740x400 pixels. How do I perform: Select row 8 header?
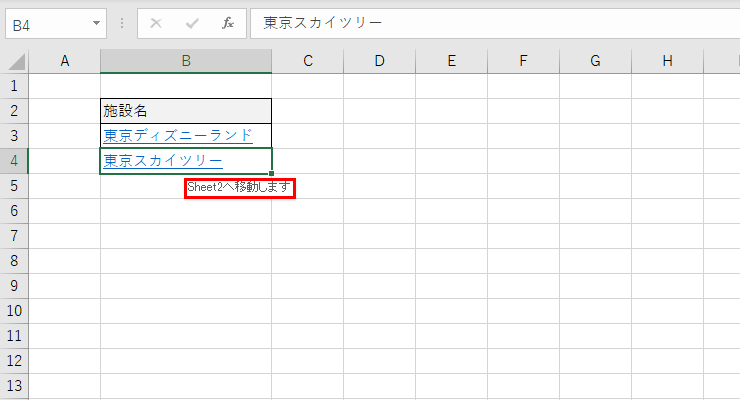pos(14,261)
